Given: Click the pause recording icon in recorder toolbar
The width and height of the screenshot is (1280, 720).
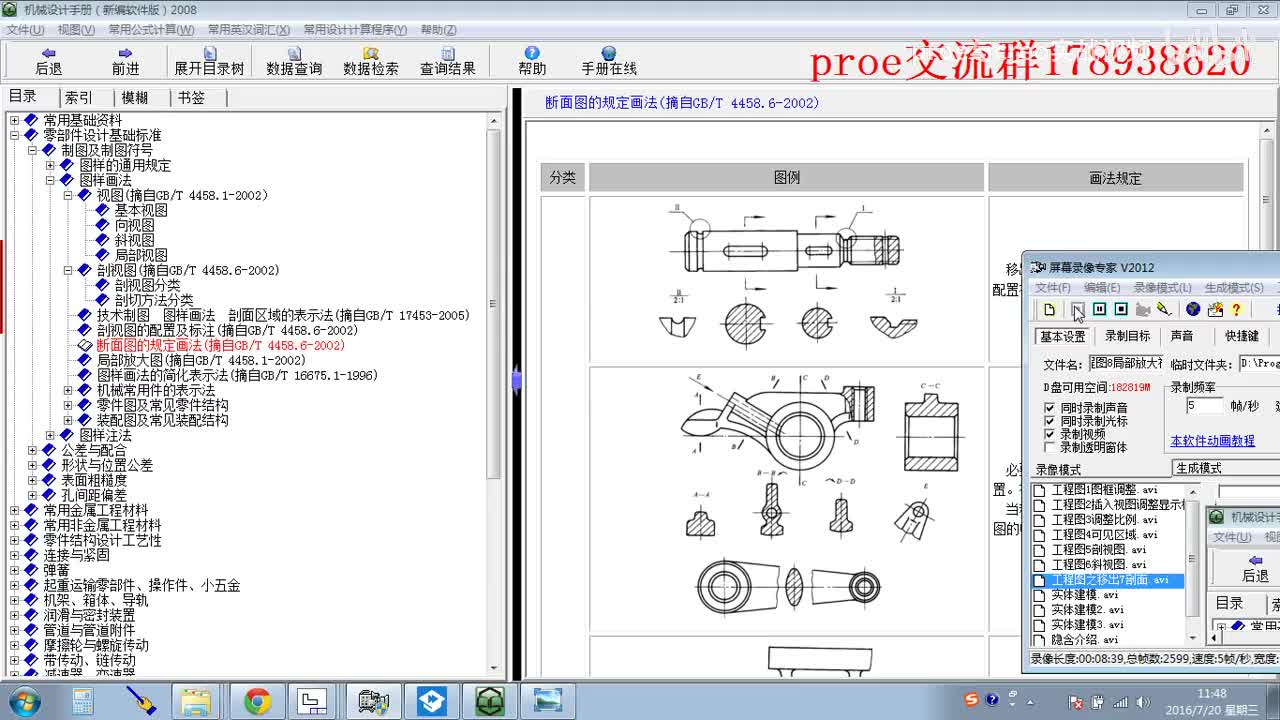Looking at the screenshot, I should coord(1099,310).
